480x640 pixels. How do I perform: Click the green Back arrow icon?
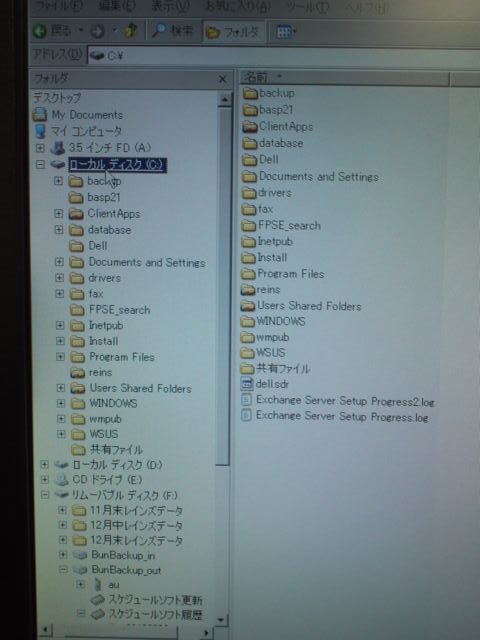[40, 31]
